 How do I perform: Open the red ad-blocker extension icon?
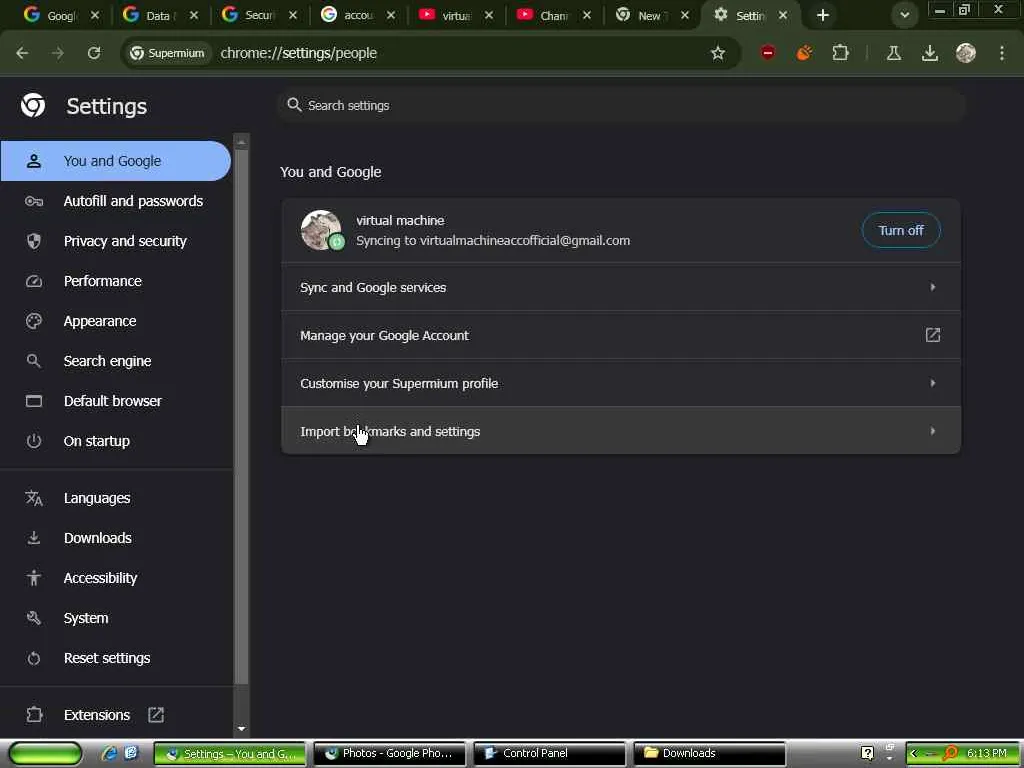point(768,53)
